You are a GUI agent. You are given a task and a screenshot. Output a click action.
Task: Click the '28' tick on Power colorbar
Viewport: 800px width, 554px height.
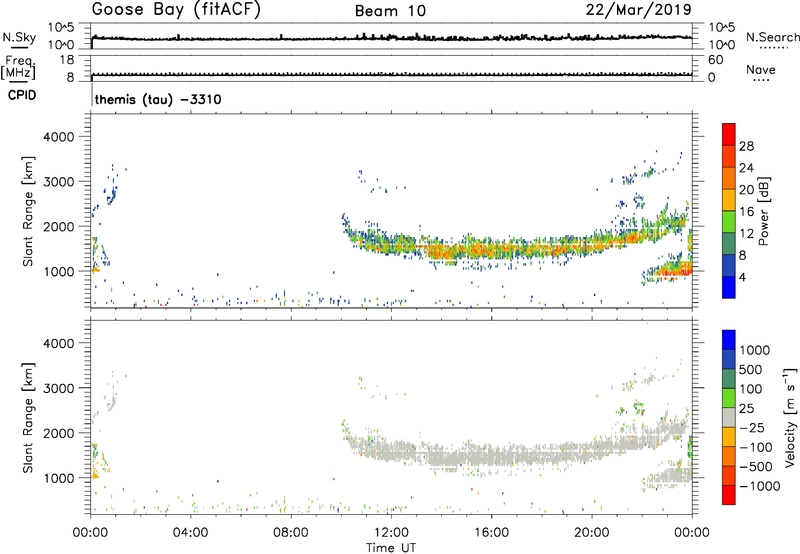pyautogui.click(x=746, y=146)
